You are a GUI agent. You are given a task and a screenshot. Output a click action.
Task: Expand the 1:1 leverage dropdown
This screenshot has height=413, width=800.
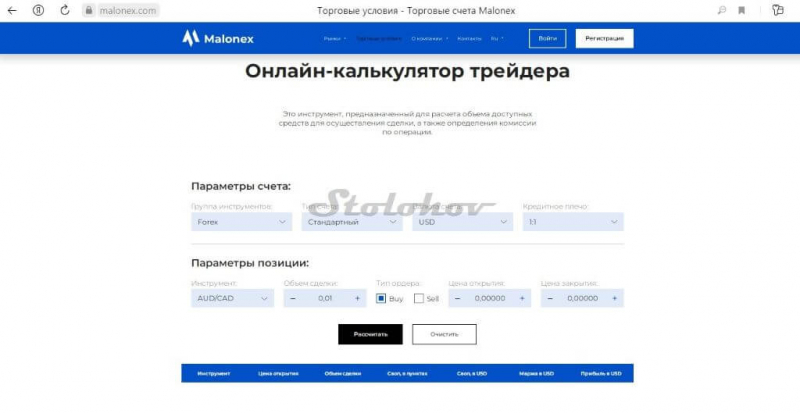(x=573, y=222)
